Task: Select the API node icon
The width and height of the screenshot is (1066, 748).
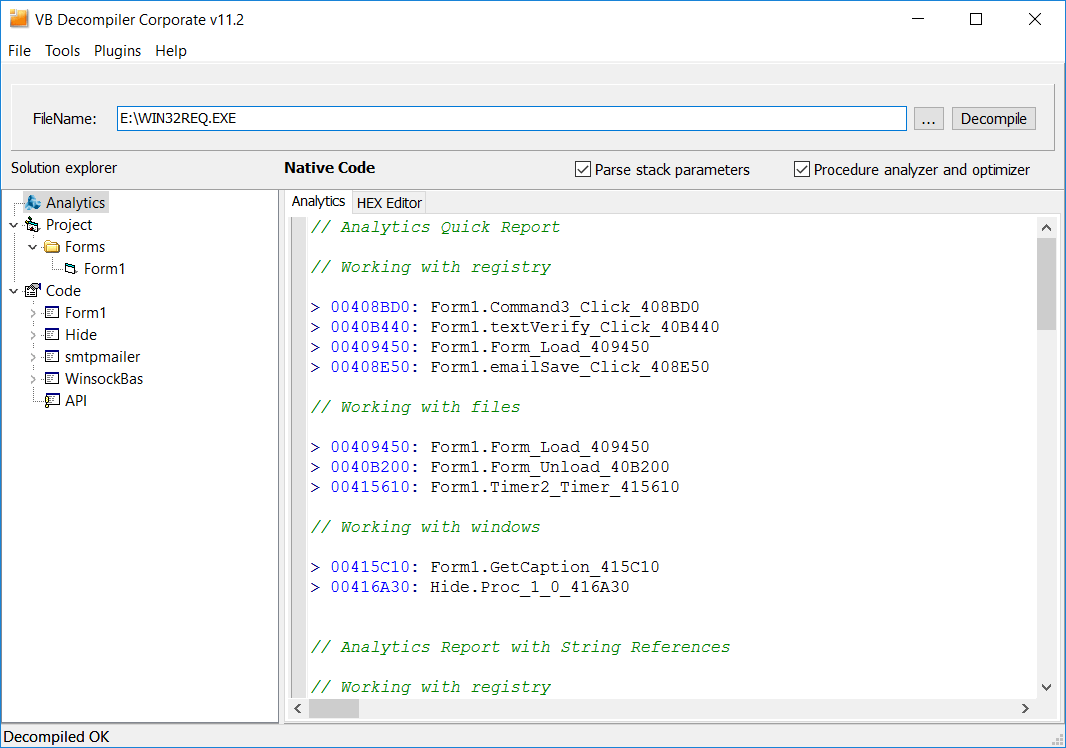Action: tap(52, 401)
